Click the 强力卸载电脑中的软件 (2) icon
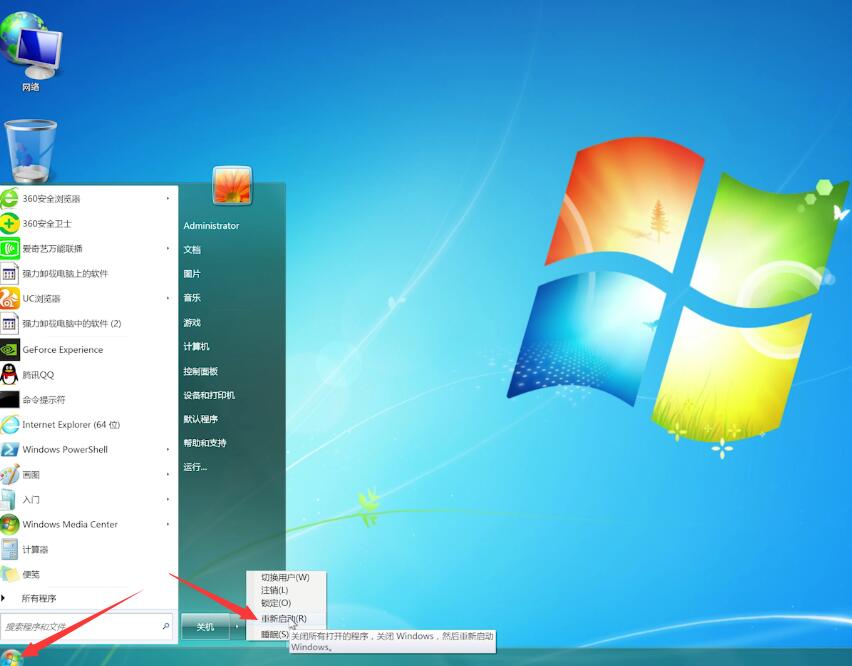This screenshot has width=852, height=666. [9, 324]
